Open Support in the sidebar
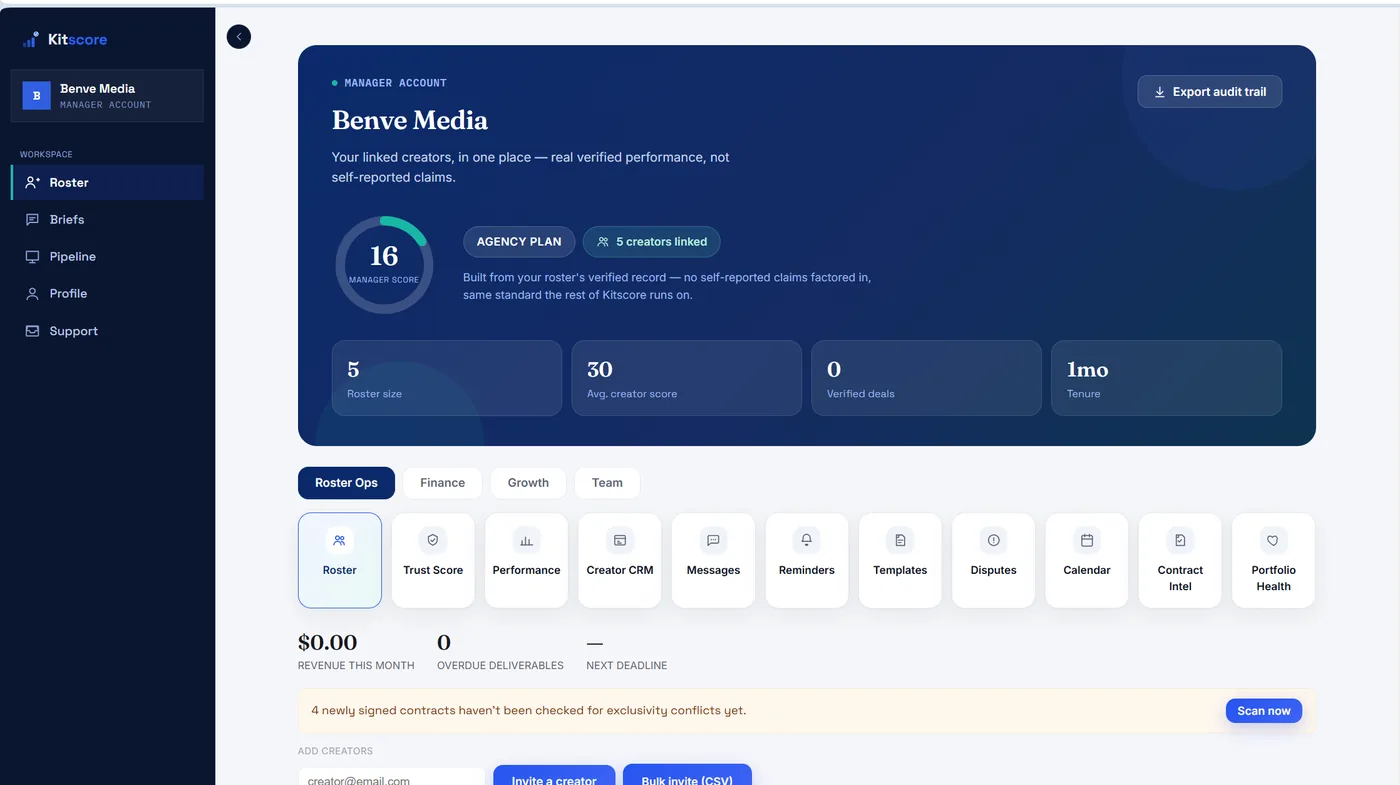1400x785 pixels. point(107,331)
